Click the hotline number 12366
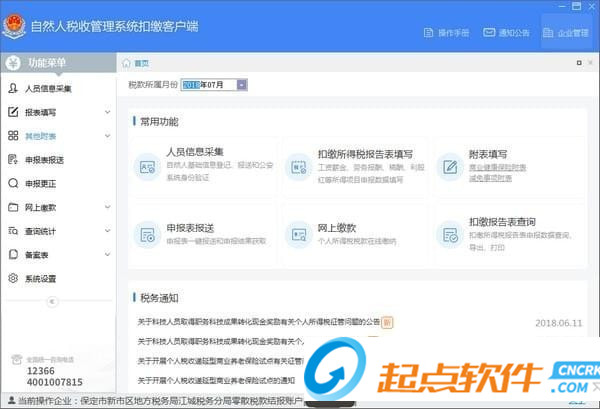The width and height of the screenshot is (600, 409). click(41, 371)
